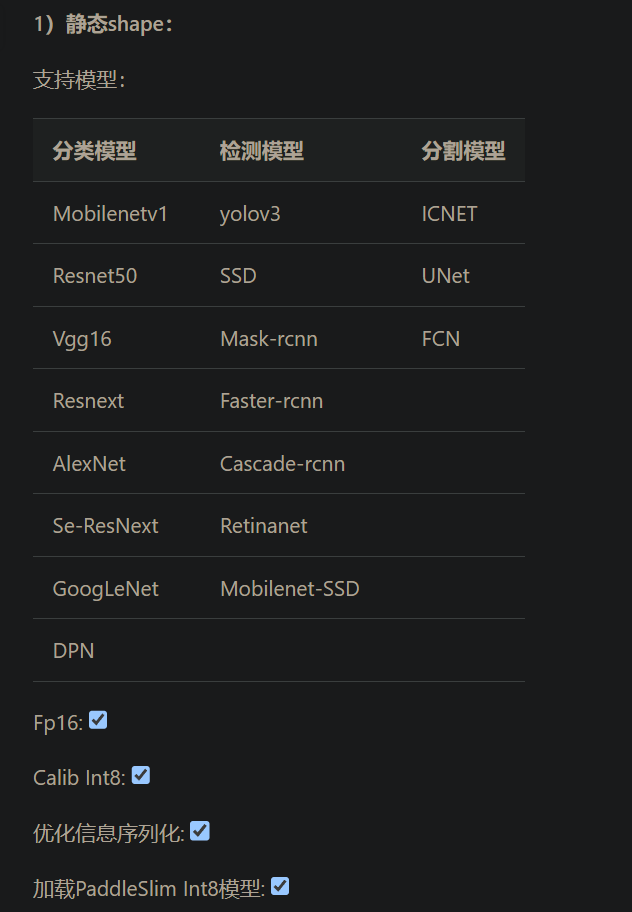Click the Cascade-rcnn entry
This screenshot has height=912, width=632.
[x=283, y=463]
